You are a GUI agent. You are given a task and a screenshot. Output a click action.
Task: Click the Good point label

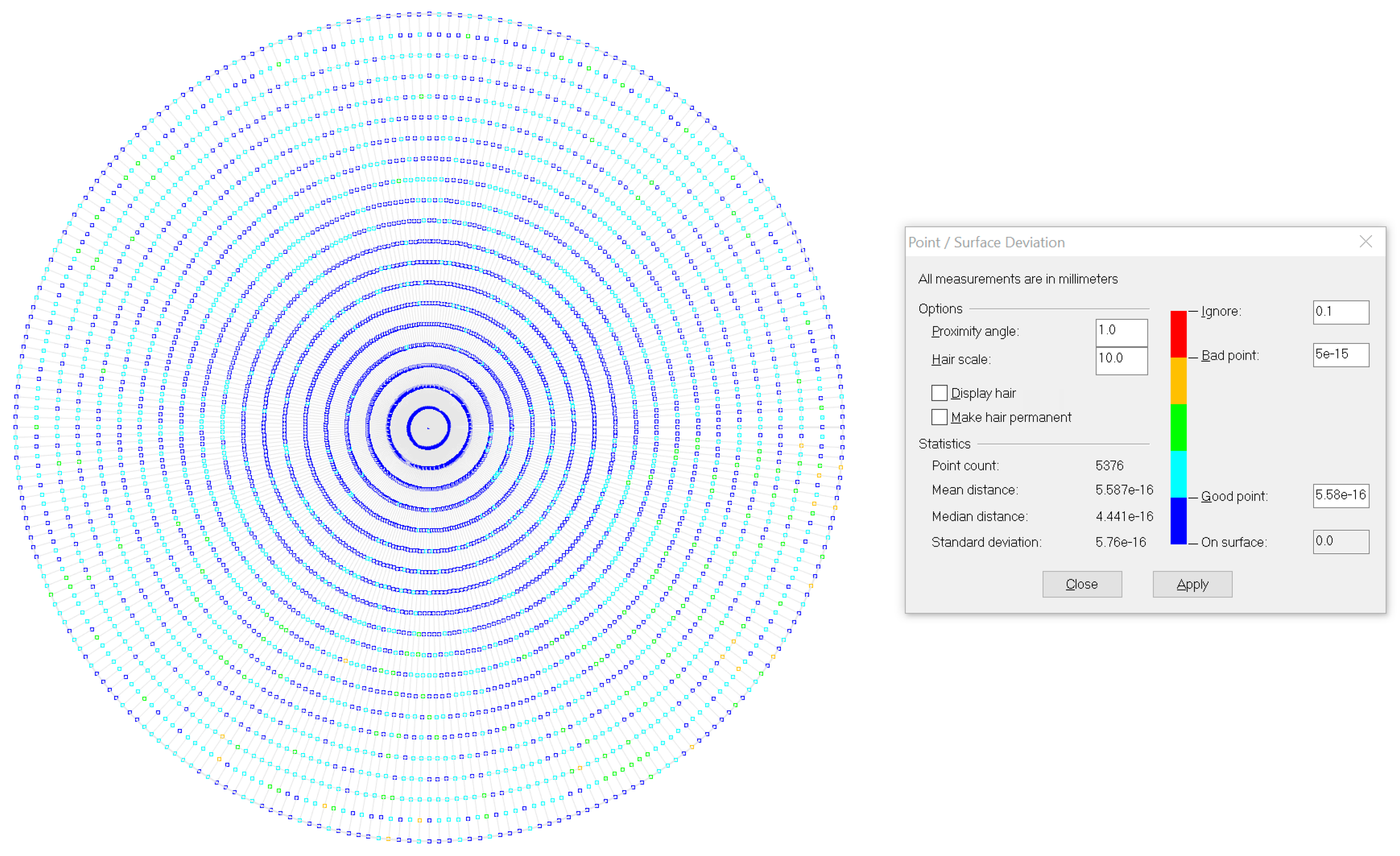pos(1234,496)
